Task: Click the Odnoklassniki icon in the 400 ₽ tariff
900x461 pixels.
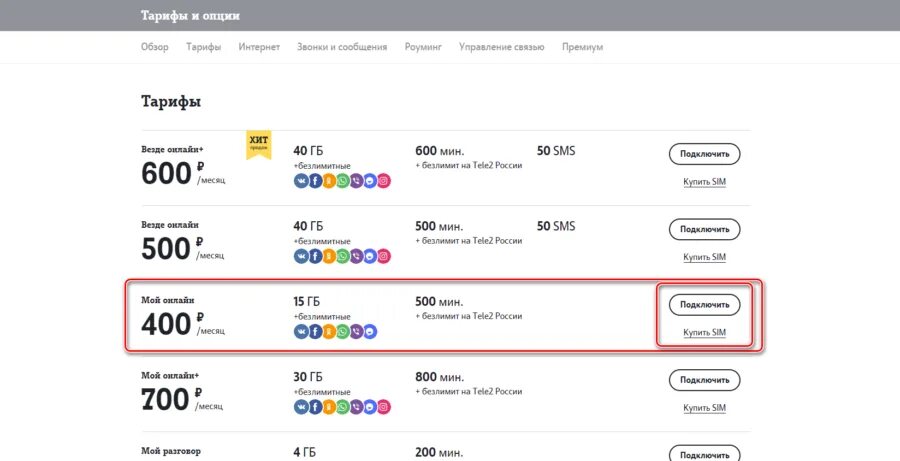Action: 329,331
